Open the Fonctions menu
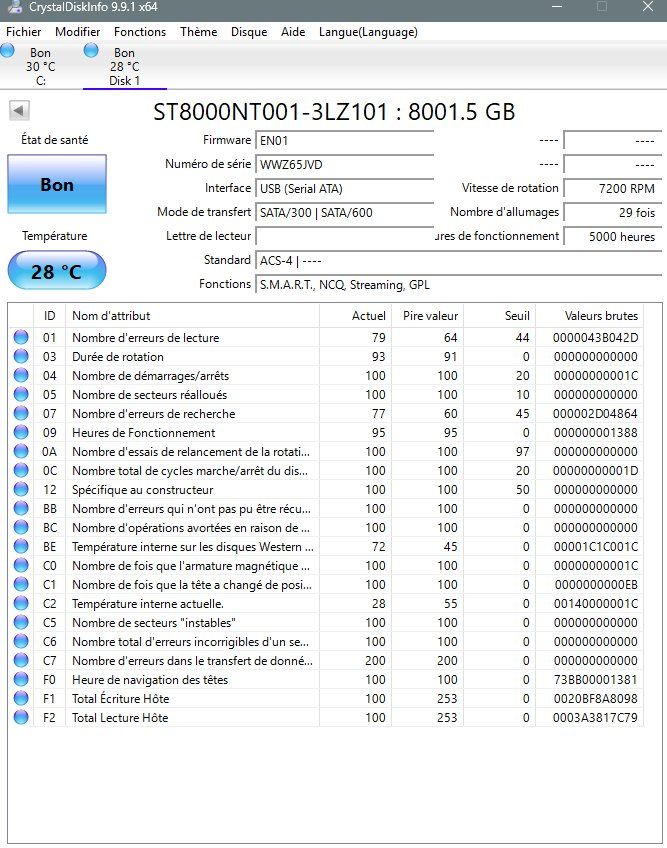The height and width of the screenshot is (848, 667). pos(140,32)
